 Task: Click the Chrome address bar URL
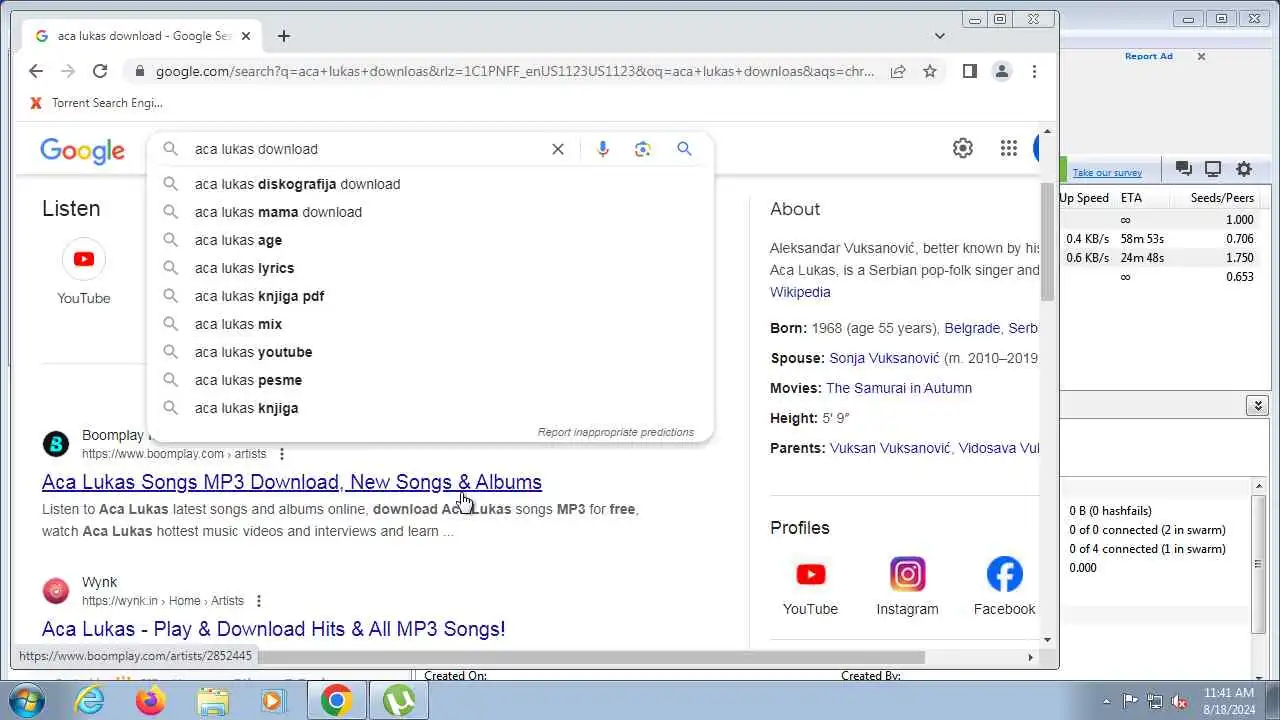pyautogui.click(x=515, y=71)
